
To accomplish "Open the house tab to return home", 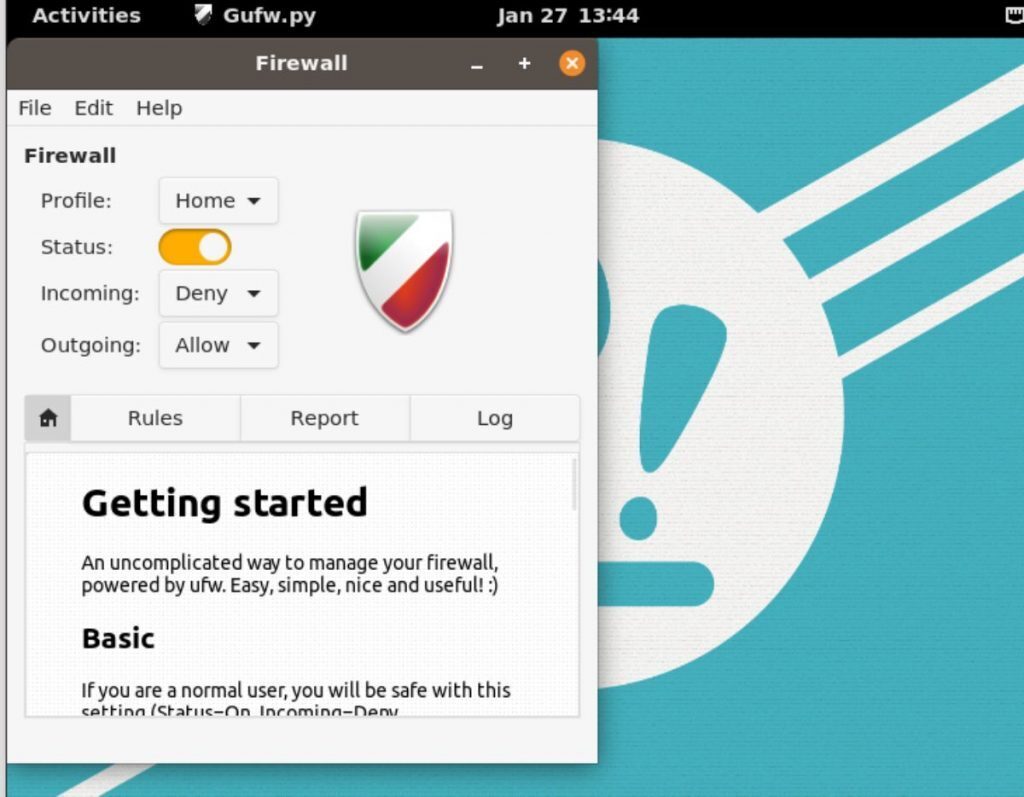I will 48,418.
